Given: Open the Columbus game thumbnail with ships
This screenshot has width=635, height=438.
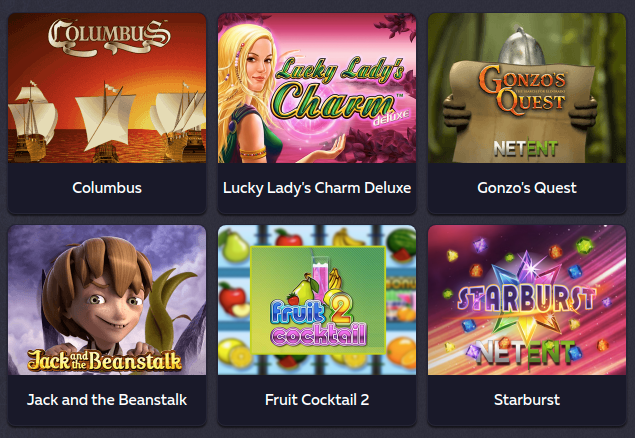Looking at the screenshot, I should pyautogui.click(x=107, y=88).
